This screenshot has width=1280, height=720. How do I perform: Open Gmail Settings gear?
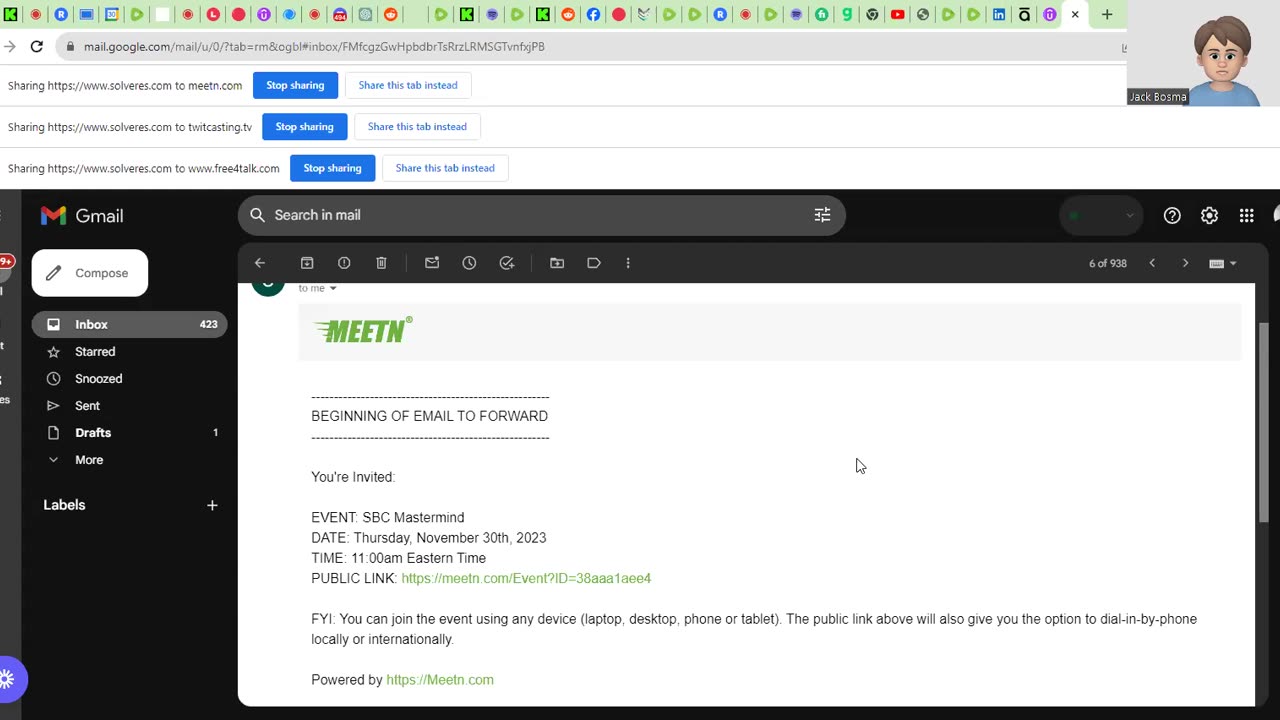(x=1209, y=215)
